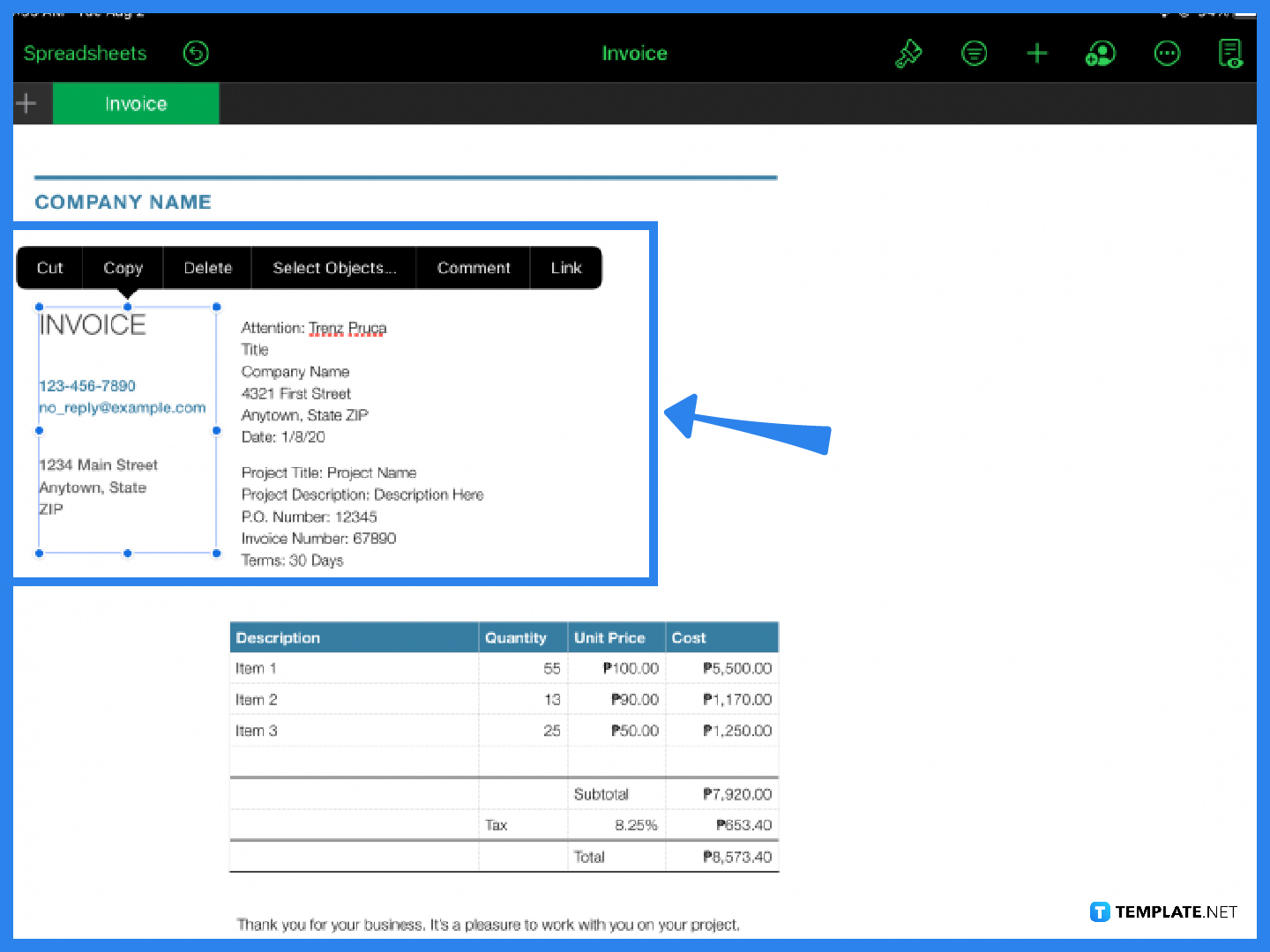Select the top-left resize handle of INVOICE box
The width and height of the screenshot is (1270, 952).
39,307
